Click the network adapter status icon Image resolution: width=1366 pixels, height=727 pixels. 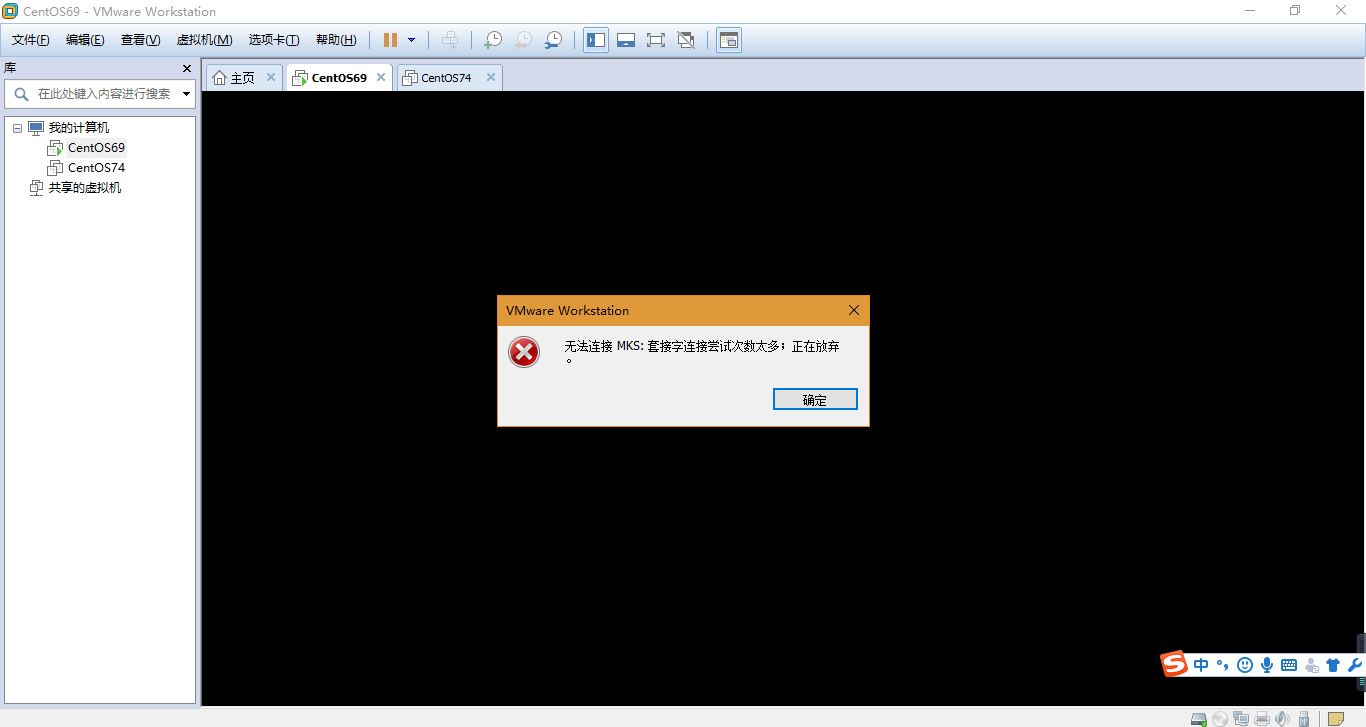coord(1241,718)
